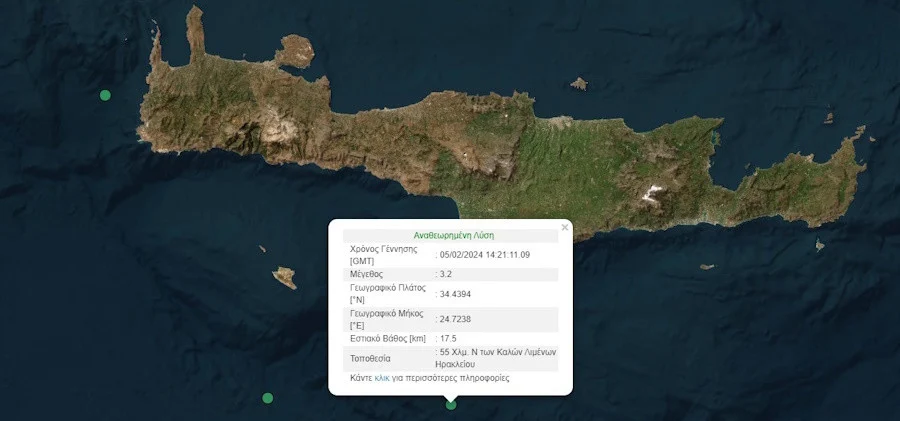900x421 pixels.
Task: Click the 'Τοποθεσία' row label
Action: 370,358
